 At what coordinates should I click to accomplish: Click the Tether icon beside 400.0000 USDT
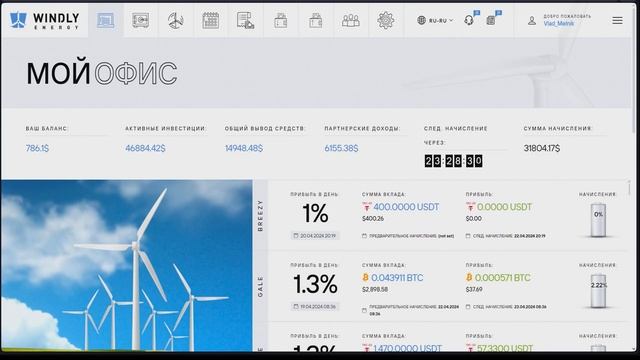coord(366,207)
